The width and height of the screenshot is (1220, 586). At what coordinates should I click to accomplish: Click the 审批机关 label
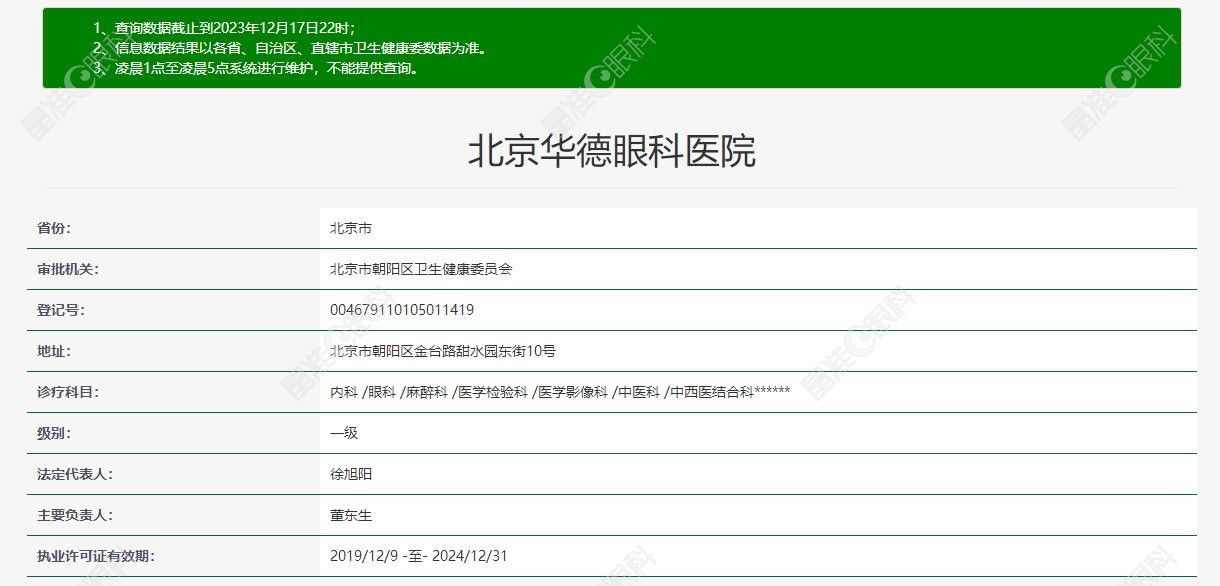click(x=68, y=269)
